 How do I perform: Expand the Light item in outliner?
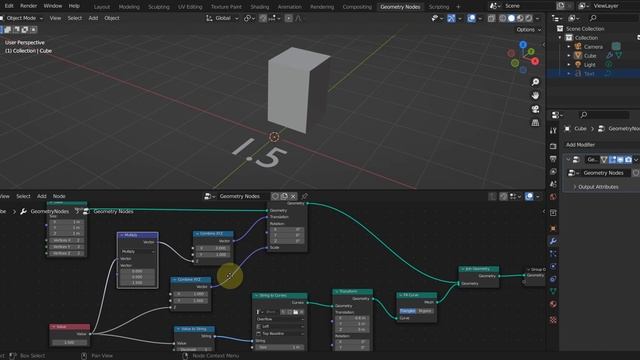[x=569, y=64]
